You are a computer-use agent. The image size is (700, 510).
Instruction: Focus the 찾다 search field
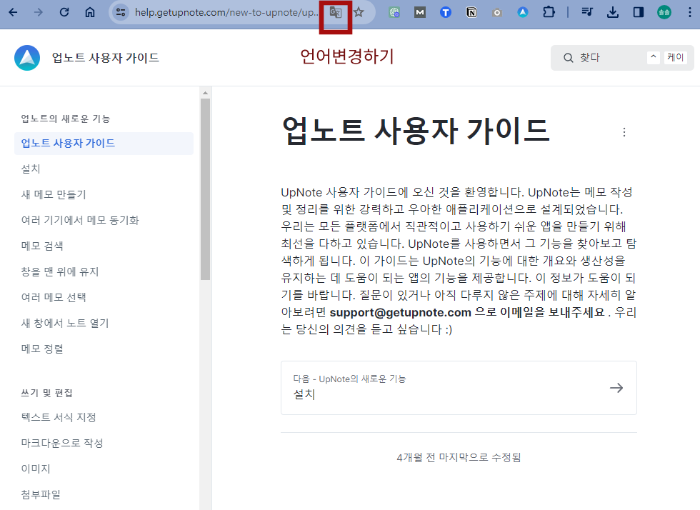[622, 58]
